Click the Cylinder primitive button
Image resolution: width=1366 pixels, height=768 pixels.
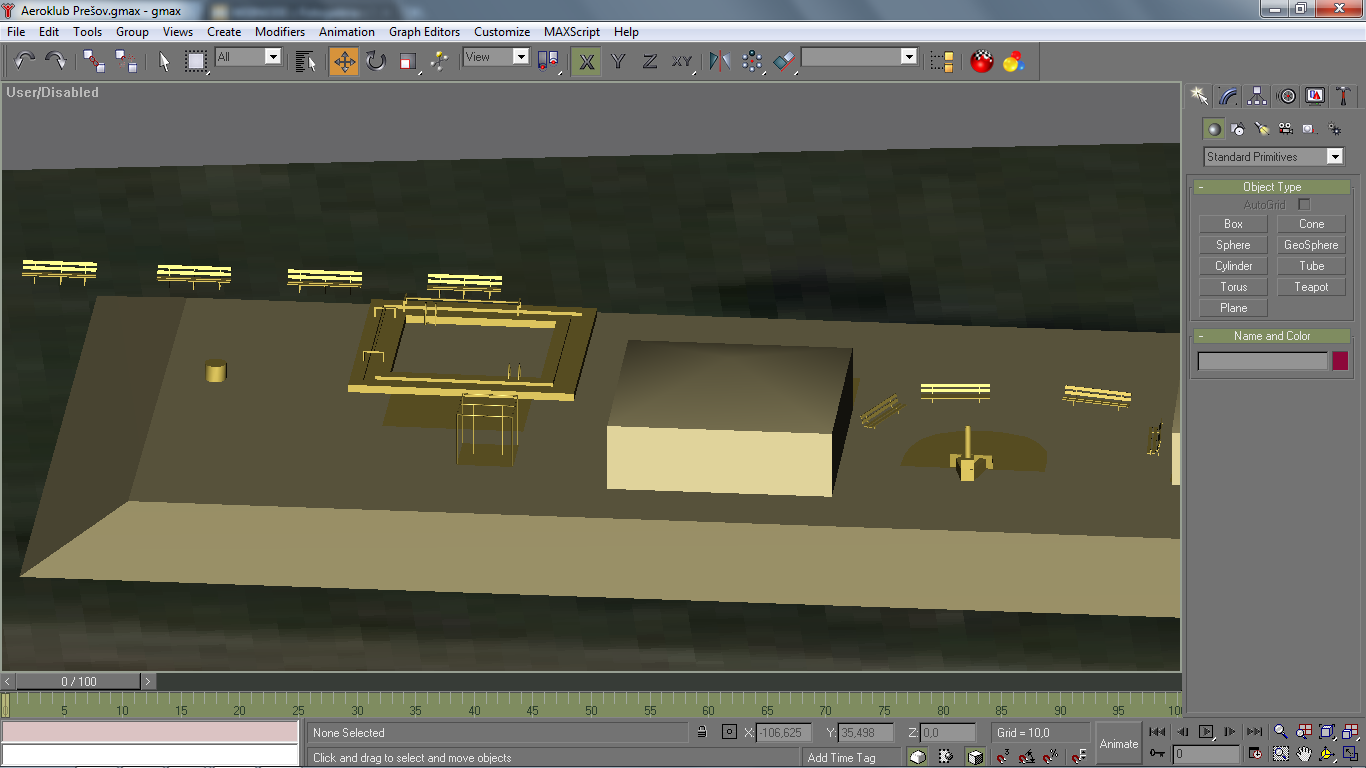[x=1233, y=266]
